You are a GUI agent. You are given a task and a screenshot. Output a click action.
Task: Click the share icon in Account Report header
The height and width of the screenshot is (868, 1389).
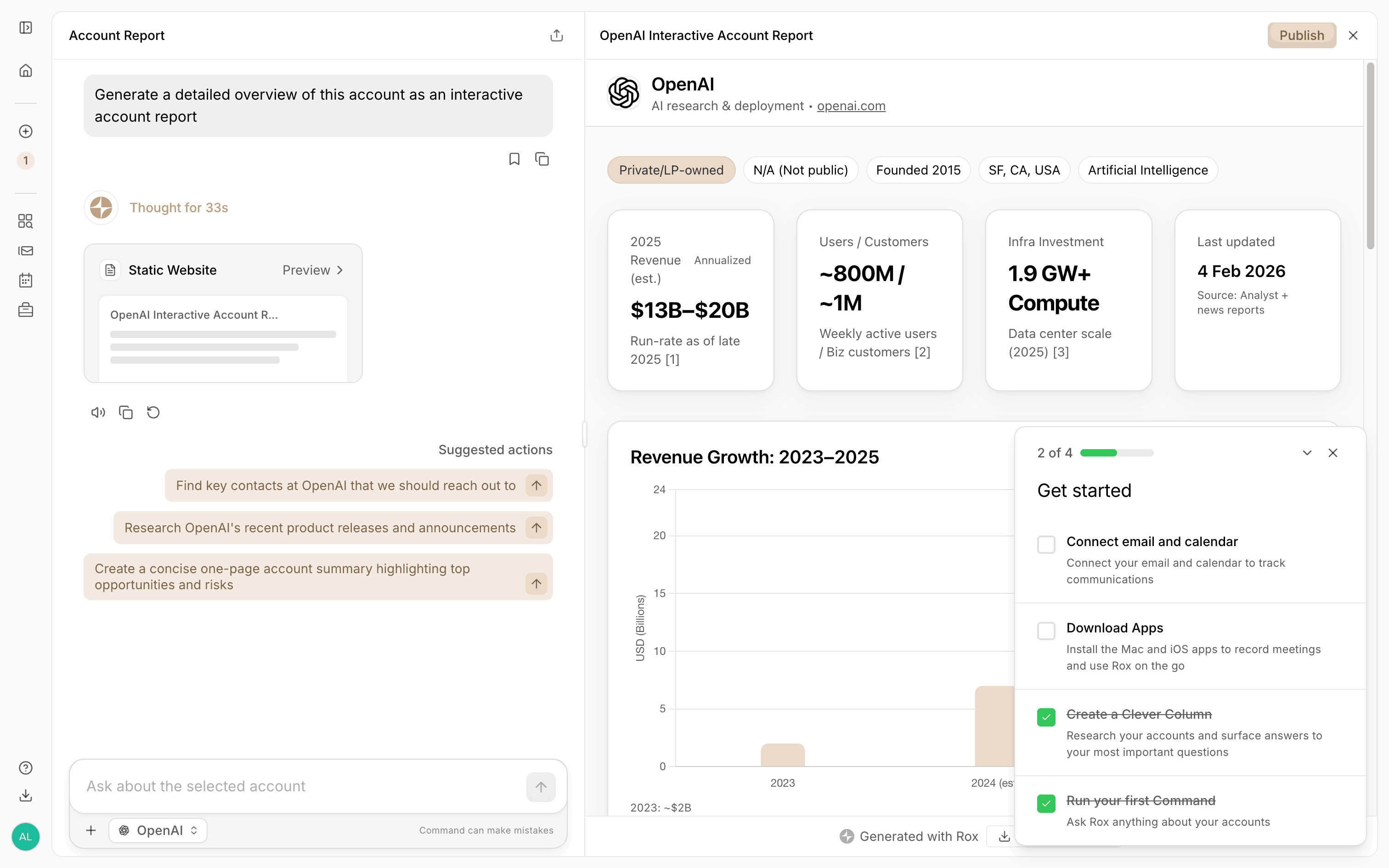point(556,36)
